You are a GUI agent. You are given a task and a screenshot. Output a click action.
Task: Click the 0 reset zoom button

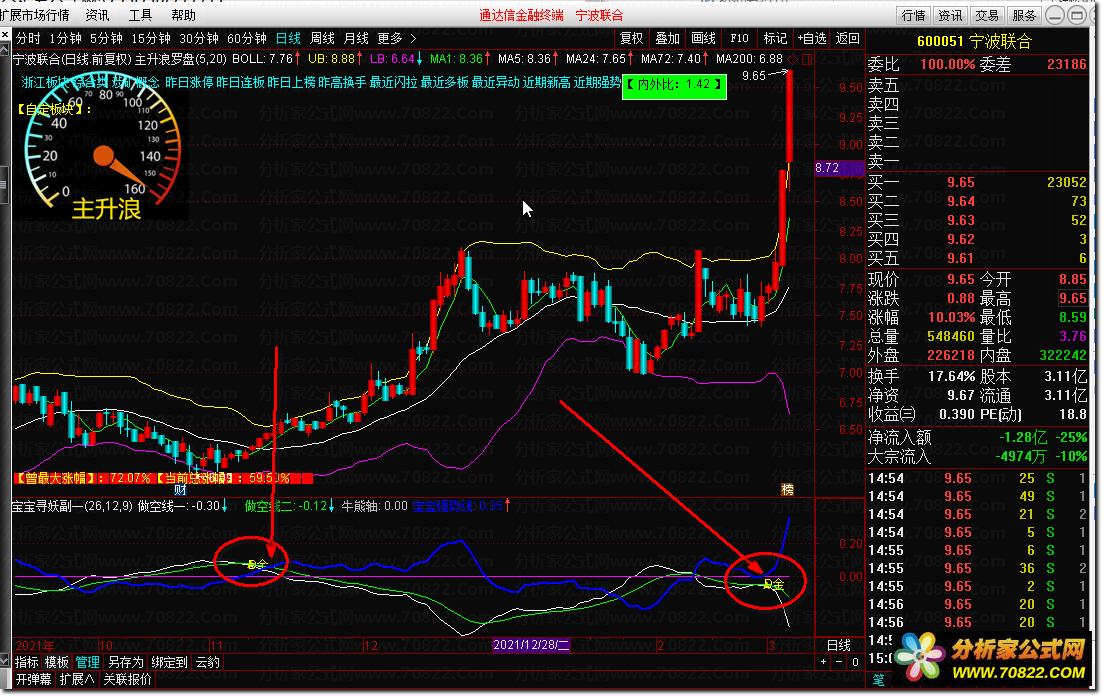coord(855,662)
